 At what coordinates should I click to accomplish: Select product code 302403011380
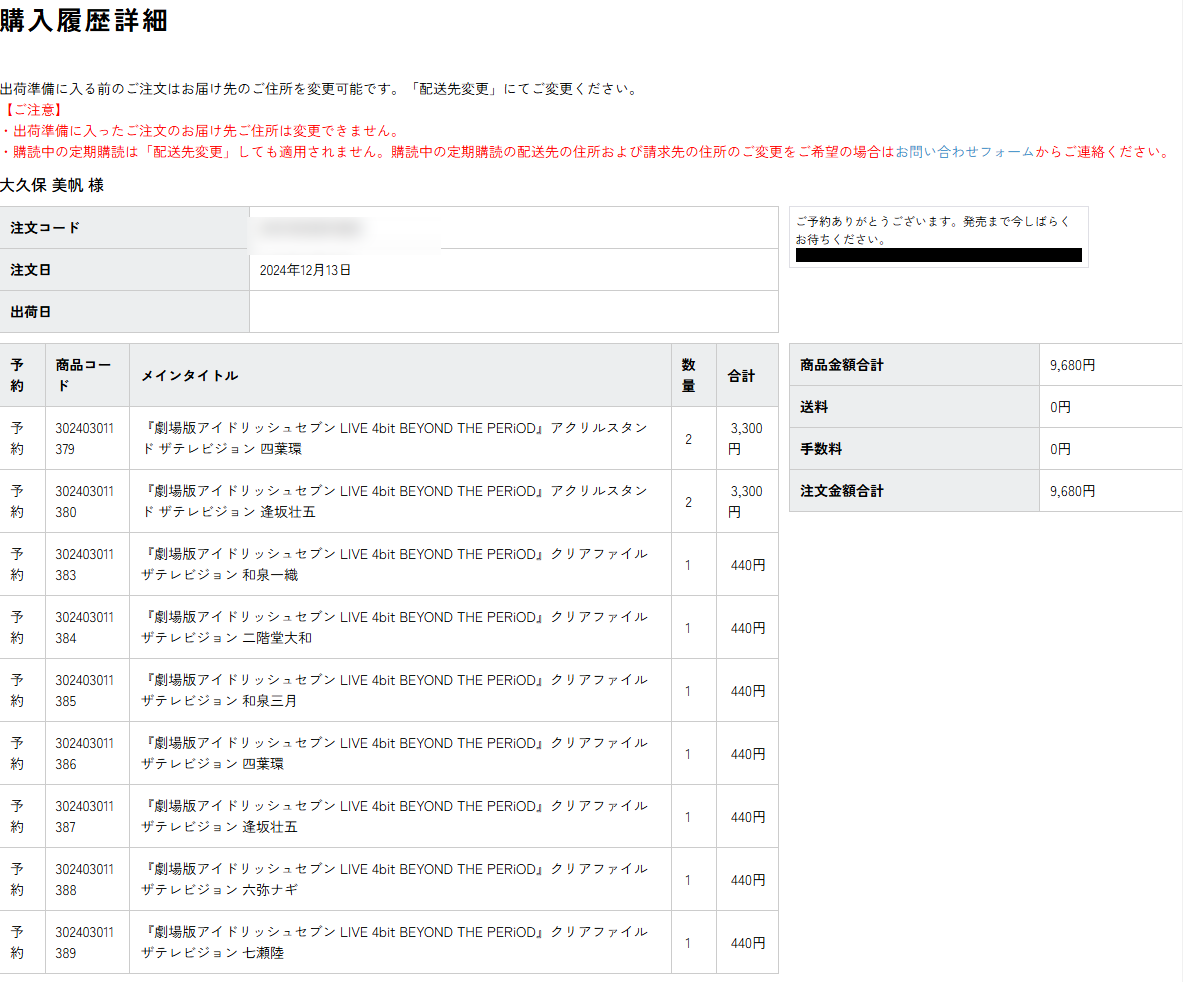pyautogui.click(x=84, y=502)
